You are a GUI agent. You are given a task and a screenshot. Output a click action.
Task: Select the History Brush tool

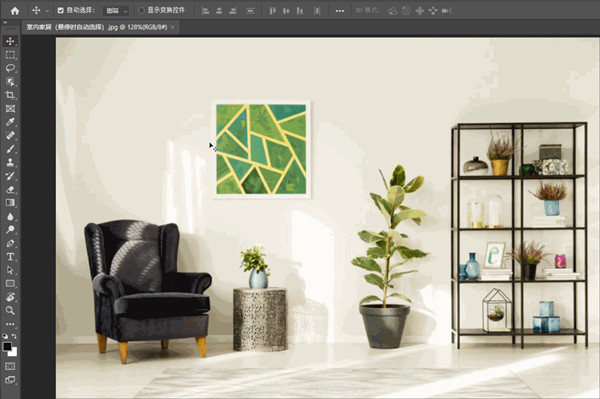(10, 176)
